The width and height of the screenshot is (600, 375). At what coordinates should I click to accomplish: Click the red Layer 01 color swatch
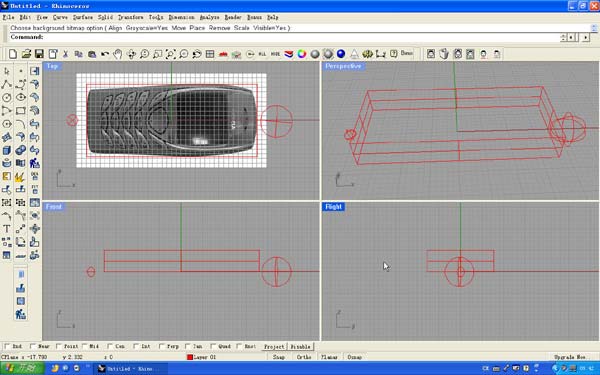click(x=189, y=357)
